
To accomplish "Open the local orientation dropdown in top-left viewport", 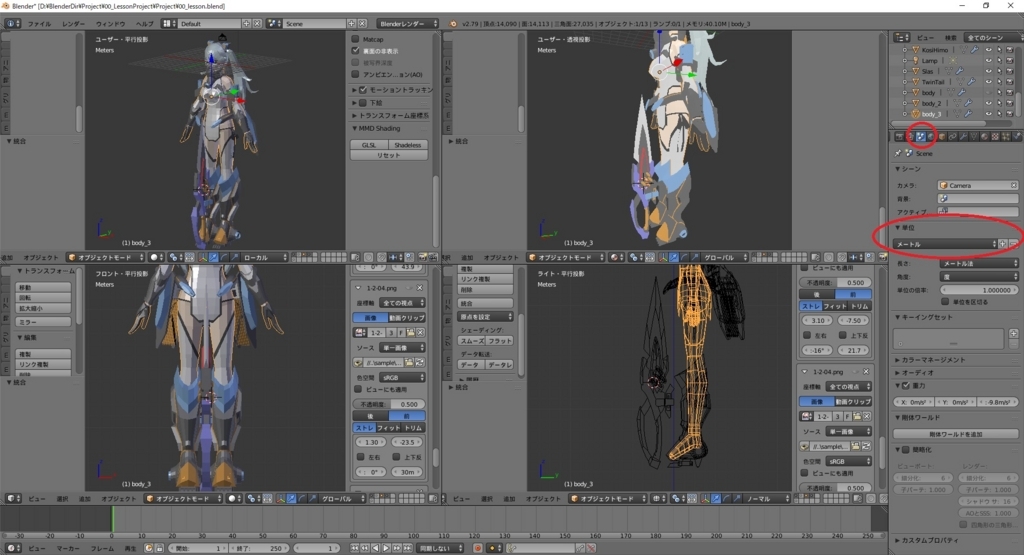I will [264, 257].
